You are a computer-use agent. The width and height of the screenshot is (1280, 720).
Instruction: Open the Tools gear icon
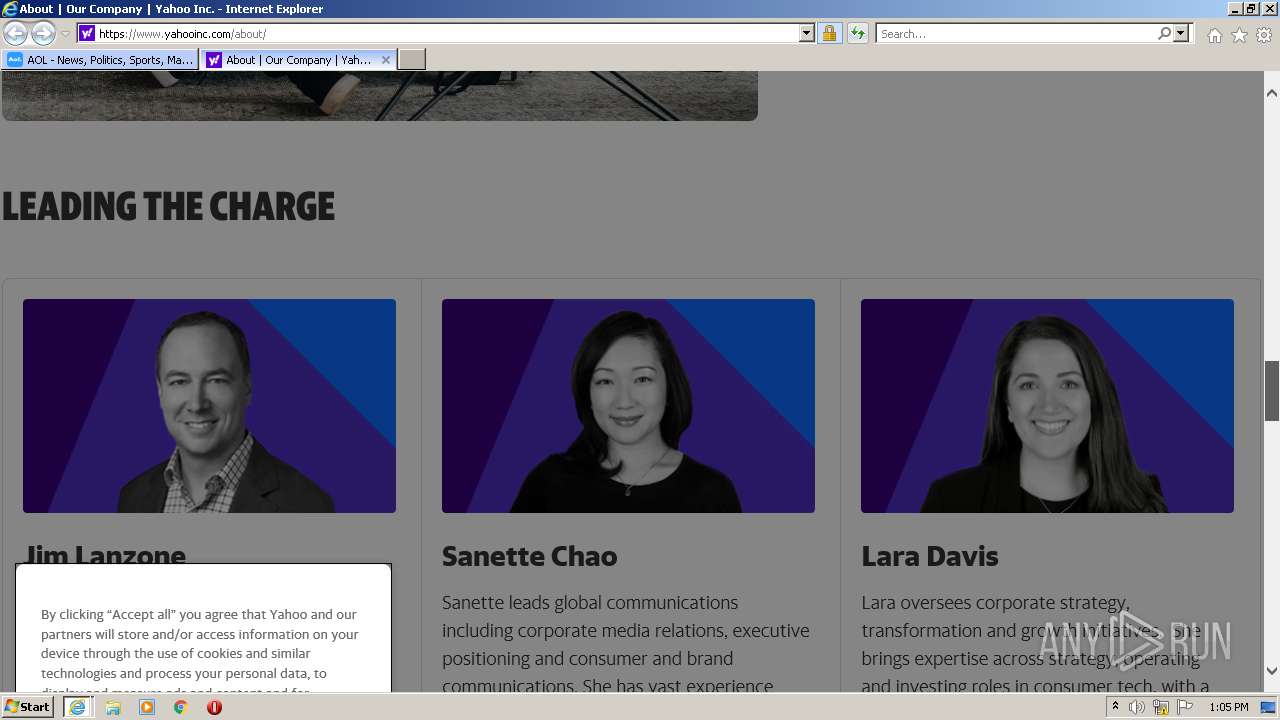[x=1264, y=35]
